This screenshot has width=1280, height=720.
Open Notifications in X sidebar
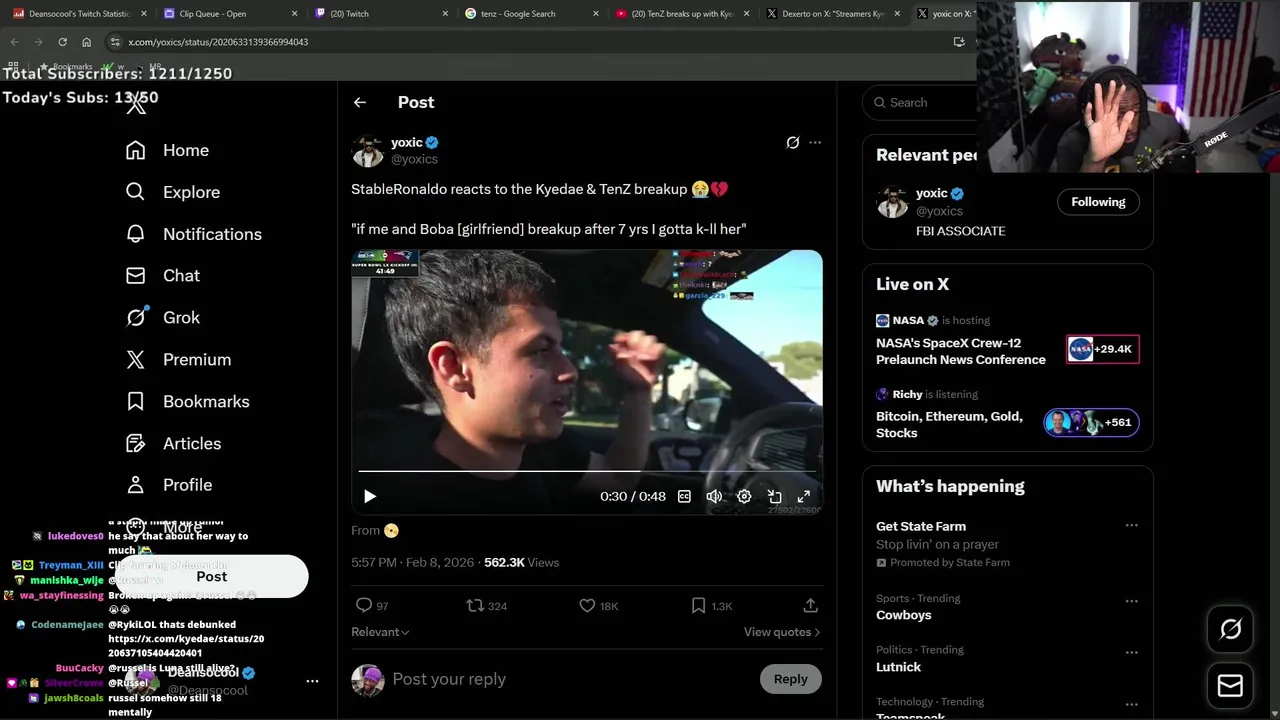pyautogui.click(x=193, y=234)
